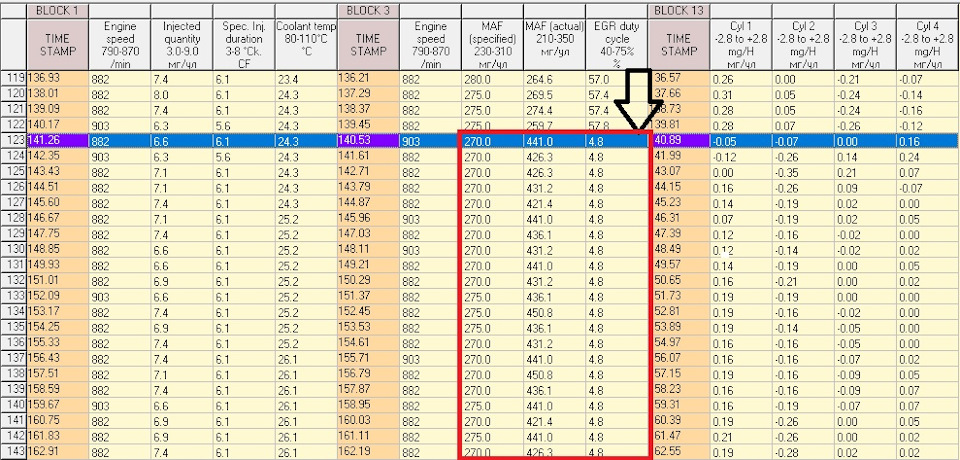This screenshot has width=960, height=460.
Task: Click the Cyl 4 column header
Action: (928, 45)
